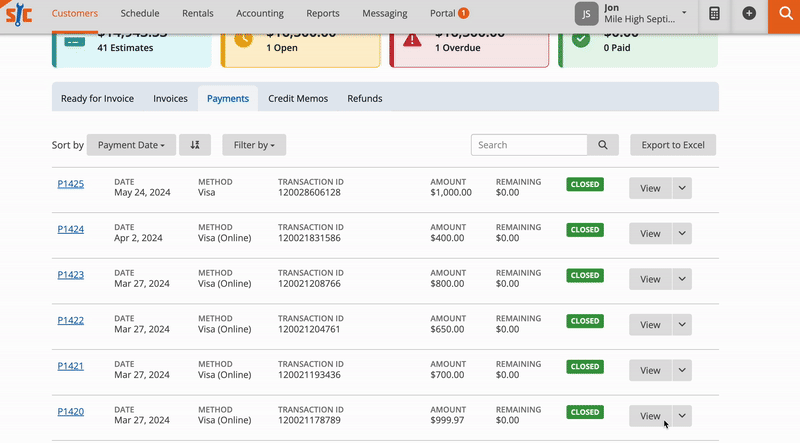The height and width of the screenshot is (443, 800).
Task: Open the Filter by dropdown
Action: [254, 145]
